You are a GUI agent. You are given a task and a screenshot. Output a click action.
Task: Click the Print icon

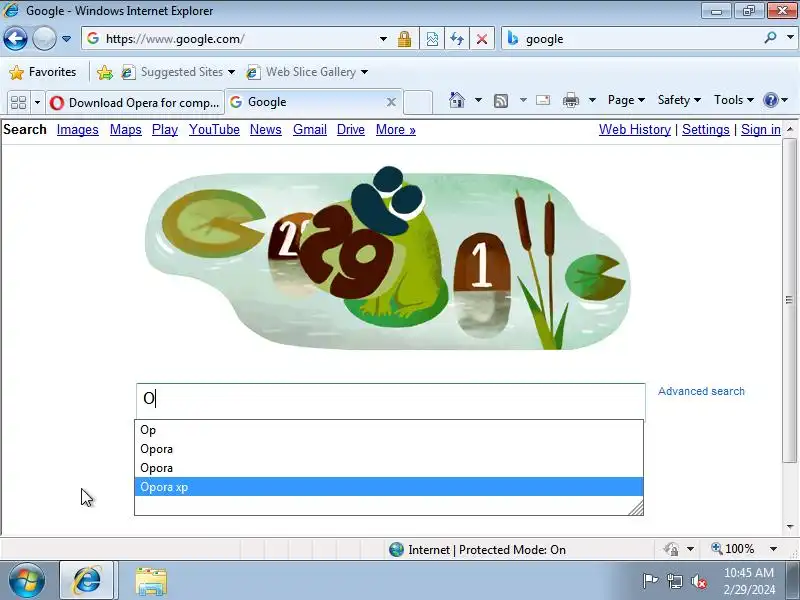(x=570, y=101)
